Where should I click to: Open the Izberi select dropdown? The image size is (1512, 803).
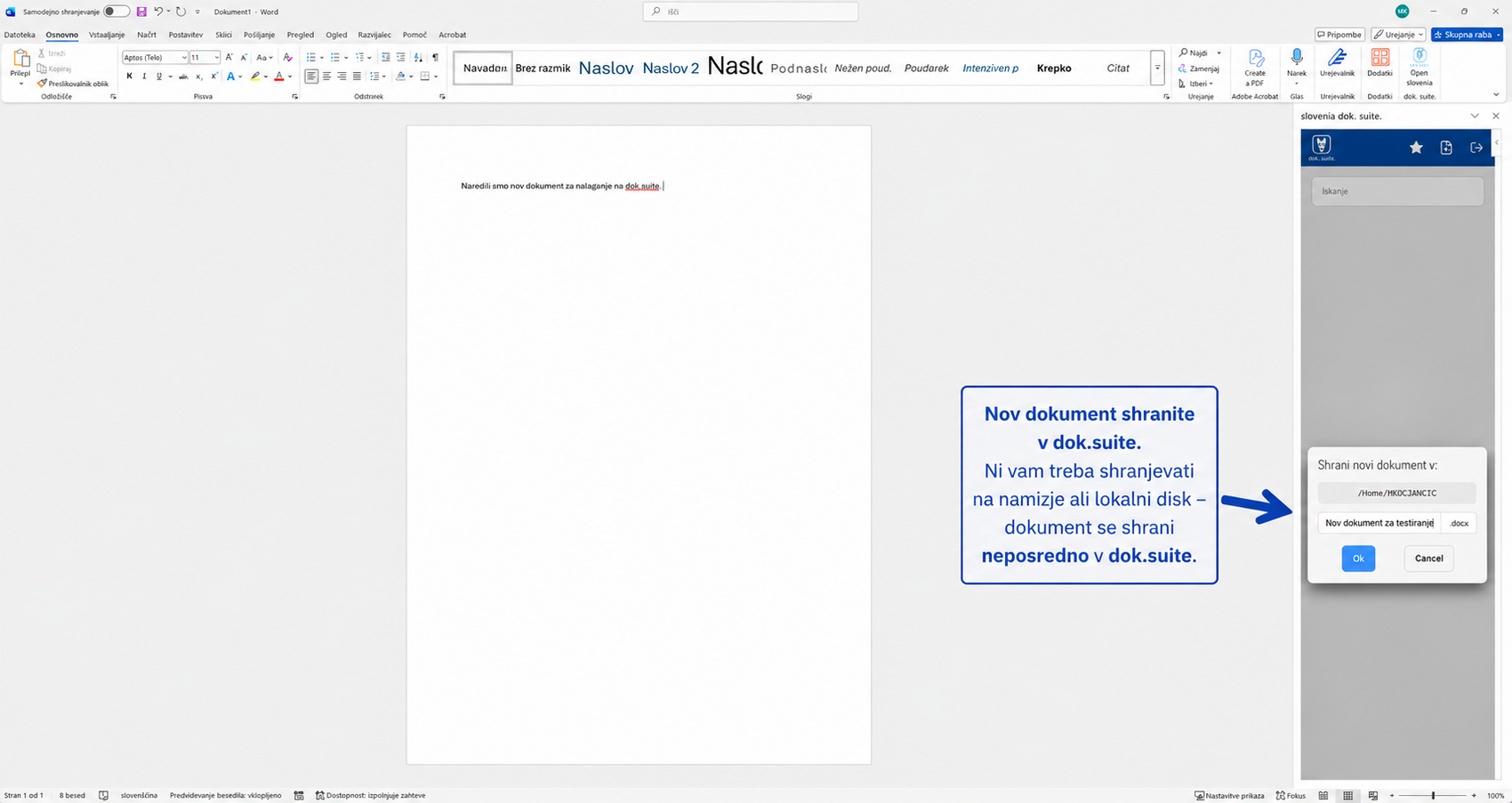pos(1196,84)
